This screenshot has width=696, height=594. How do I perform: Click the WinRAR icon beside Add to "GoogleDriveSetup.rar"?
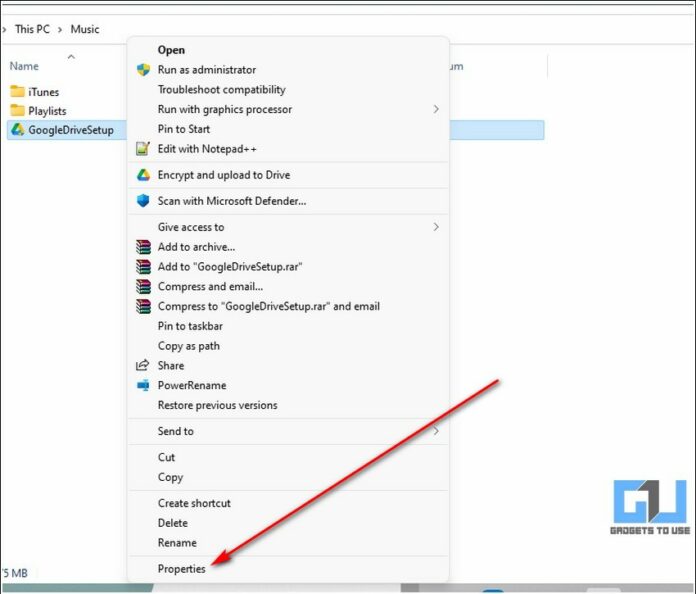(143, 266)
